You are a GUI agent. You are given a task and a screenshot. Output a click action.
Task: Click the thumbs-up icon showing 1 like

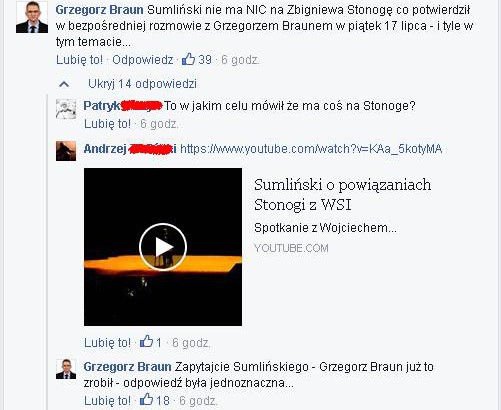pyautogui.click(x=146, y=342)
